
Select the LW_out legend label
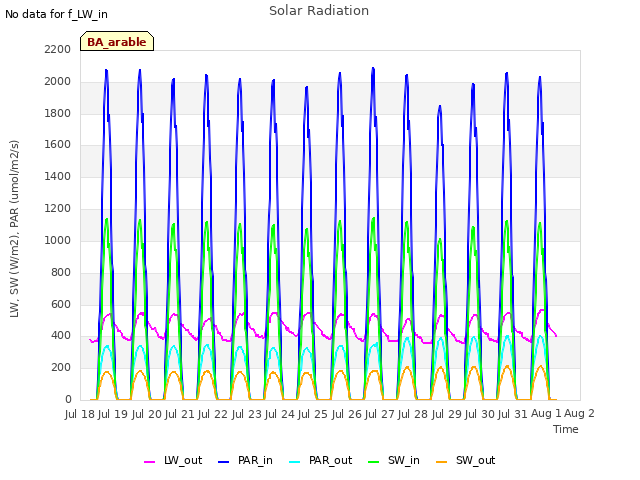point(183,460)
